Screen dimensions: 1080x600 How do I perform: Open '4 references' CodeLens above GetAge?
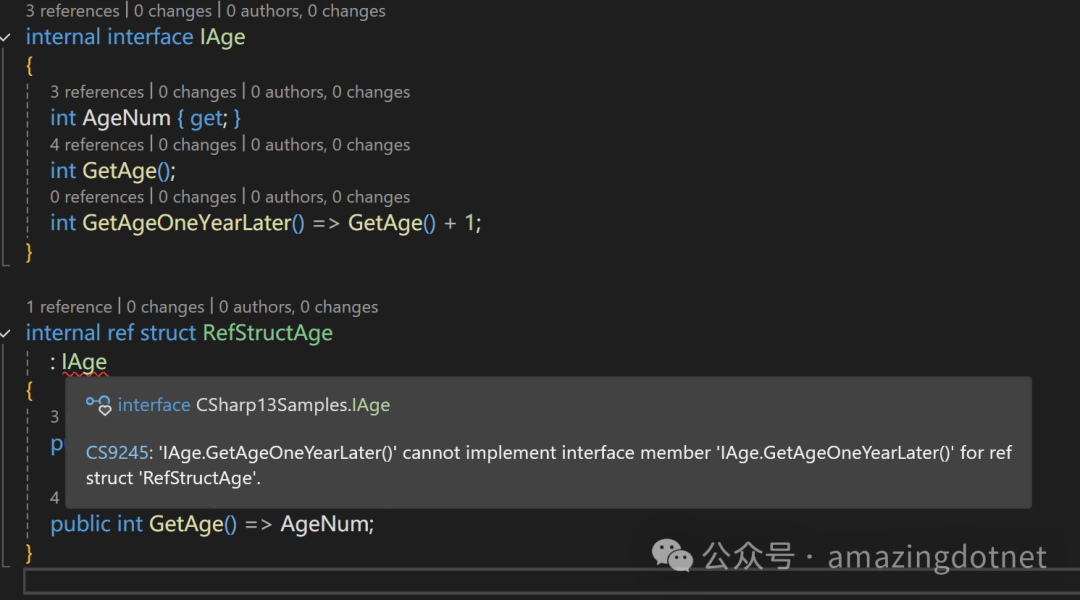pyautogui.click(x=96, y=144)
